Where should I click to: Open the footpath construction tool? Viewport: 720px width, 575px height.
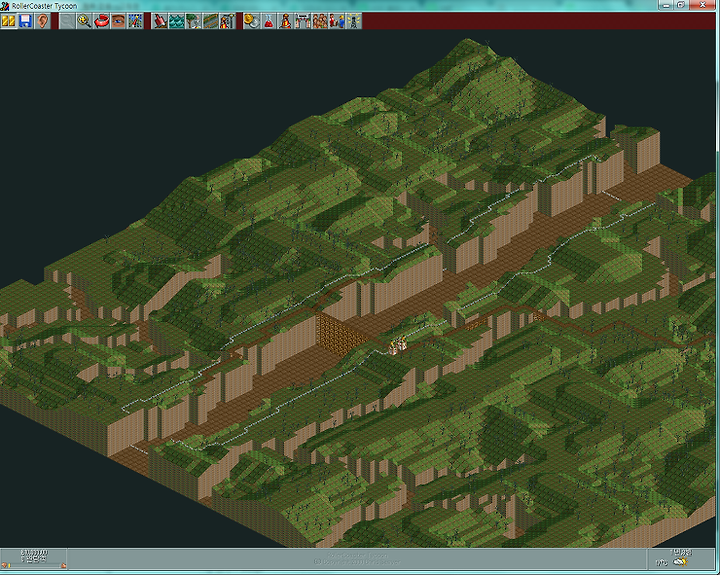pos(211,21)
